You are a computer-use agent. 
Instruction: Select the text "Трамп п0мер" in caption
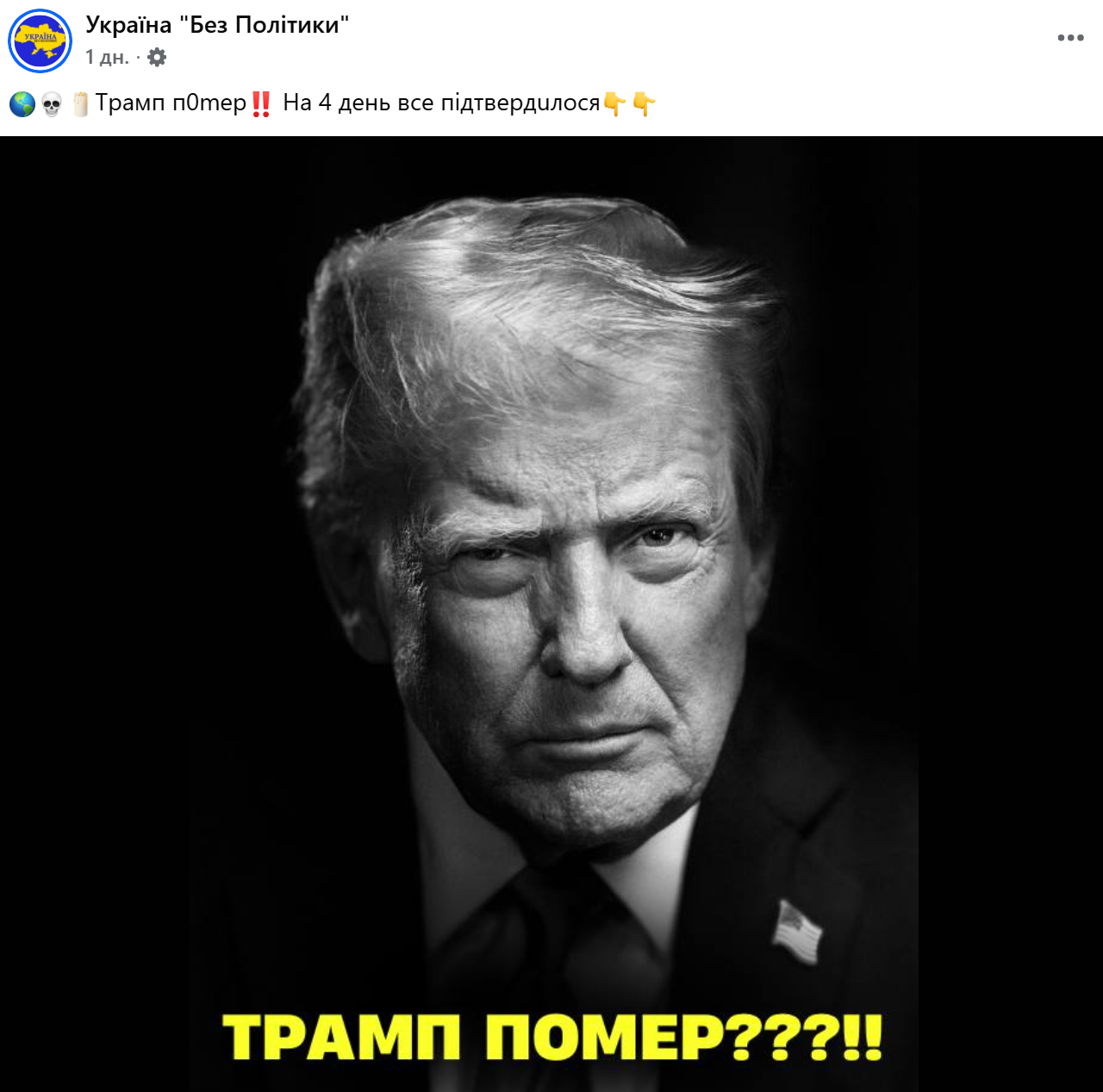pos(171,103)
